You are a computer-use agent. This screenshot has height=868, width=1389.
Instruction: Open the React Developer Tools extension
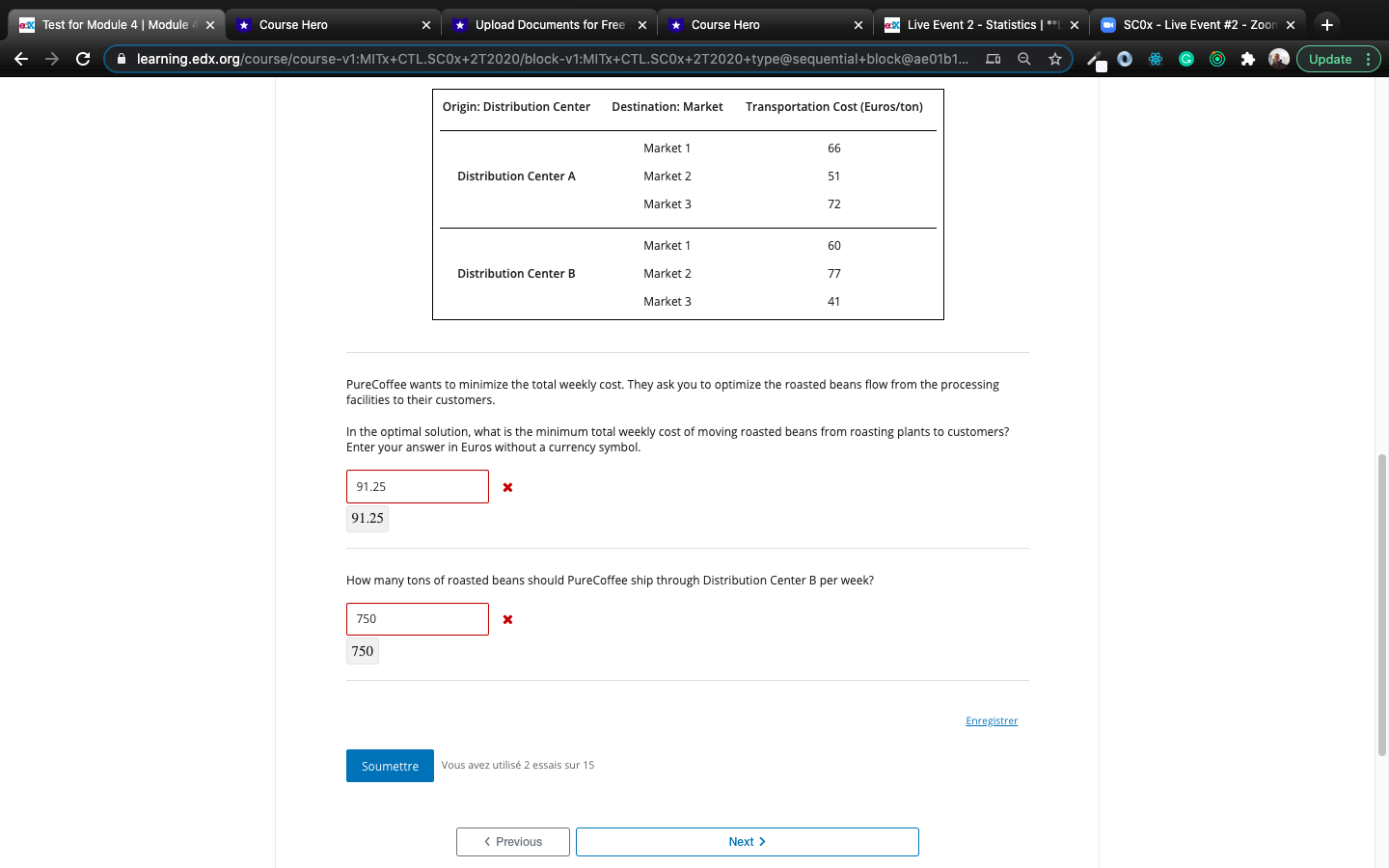point(1155,58)
